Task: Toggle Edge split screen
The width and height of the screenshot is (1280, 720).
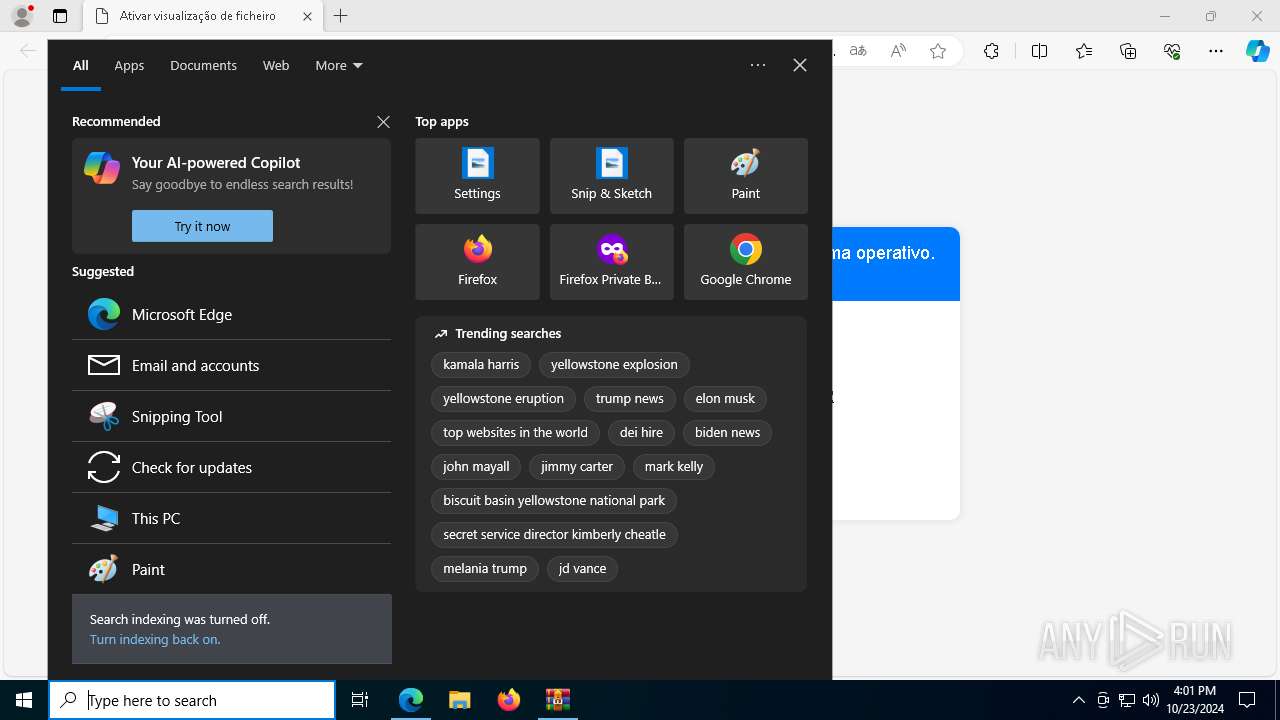Action: tap(1039, 51)
